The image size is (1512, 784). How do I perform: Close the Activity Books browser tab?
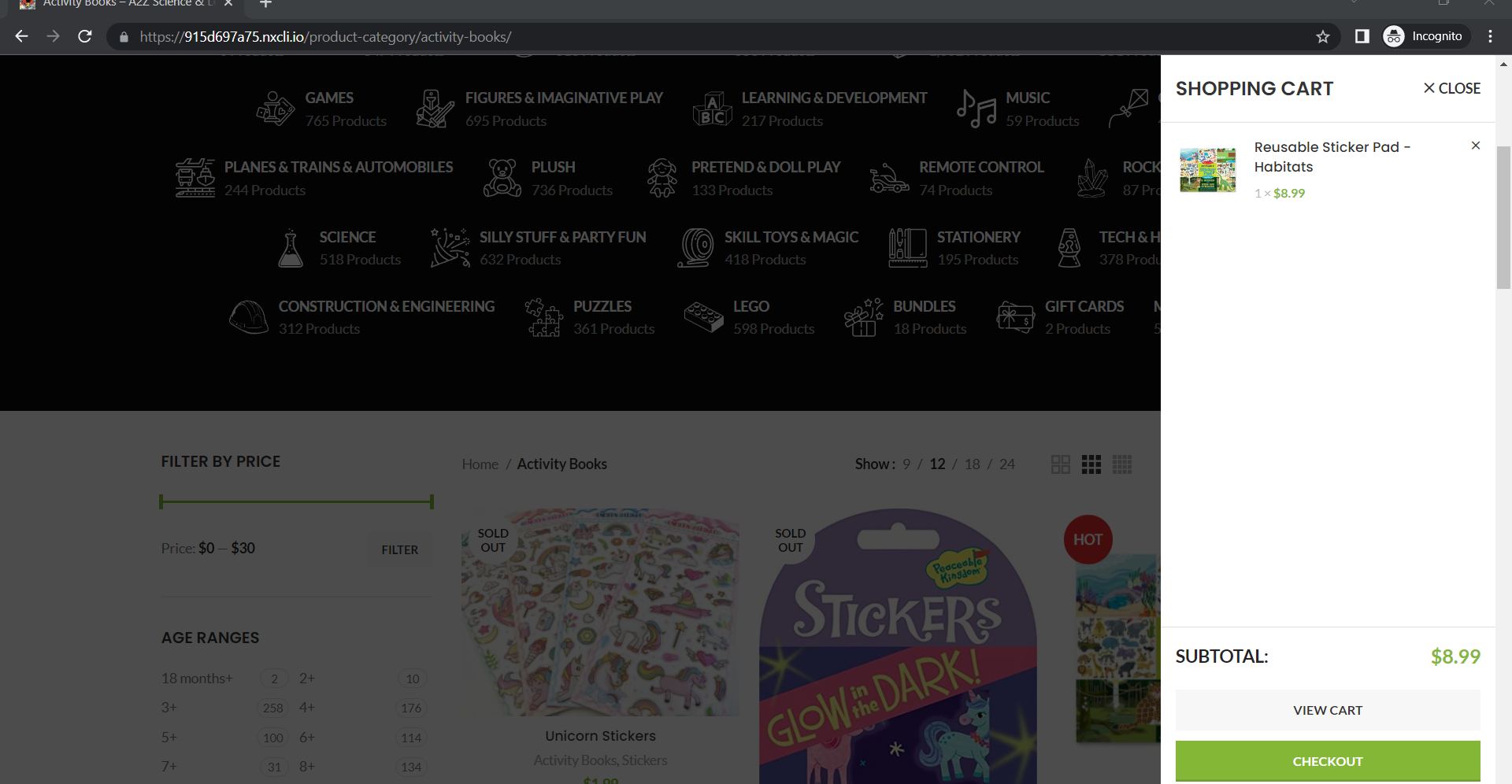(x=228, y=3)
